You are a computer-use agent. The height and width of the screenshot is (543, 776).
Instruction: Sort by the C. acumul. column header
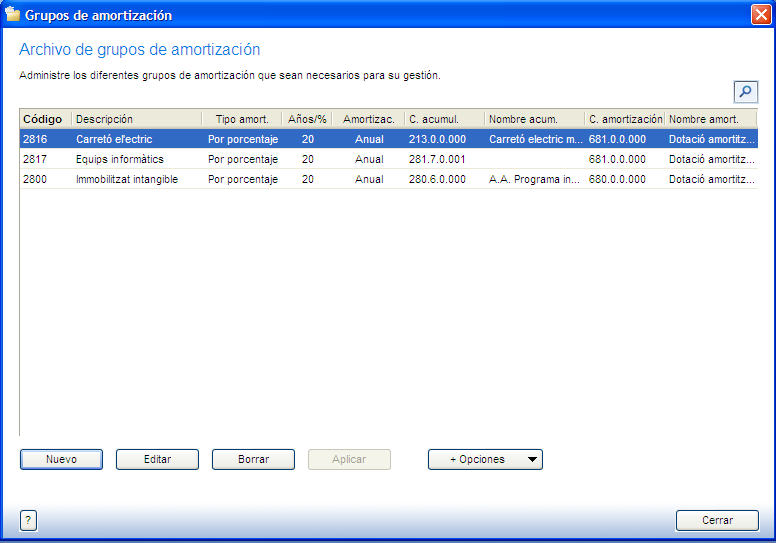(x=444, y=119)
